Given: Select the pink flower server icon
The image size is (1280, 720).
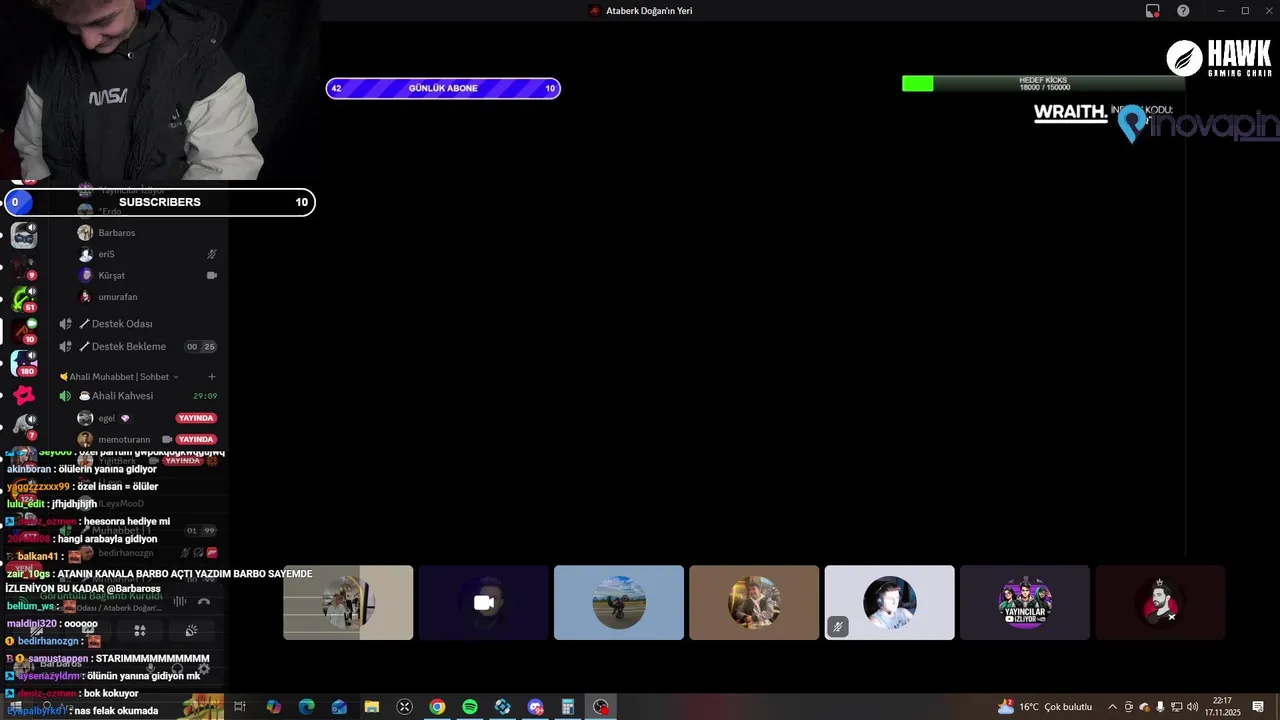Looking at the screenshot, I should click(x=24, y=396).
